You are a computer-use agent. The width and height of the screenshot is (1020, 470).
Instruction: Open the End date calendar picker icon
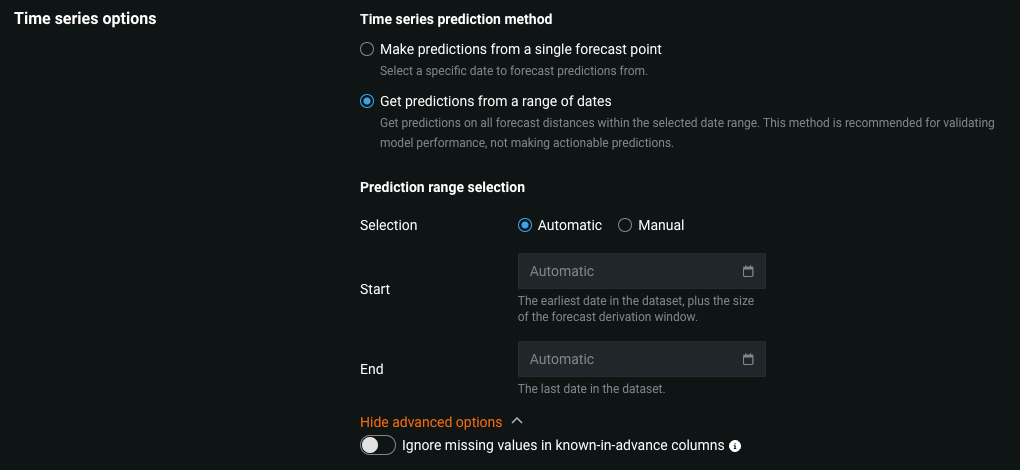point(748,359)
